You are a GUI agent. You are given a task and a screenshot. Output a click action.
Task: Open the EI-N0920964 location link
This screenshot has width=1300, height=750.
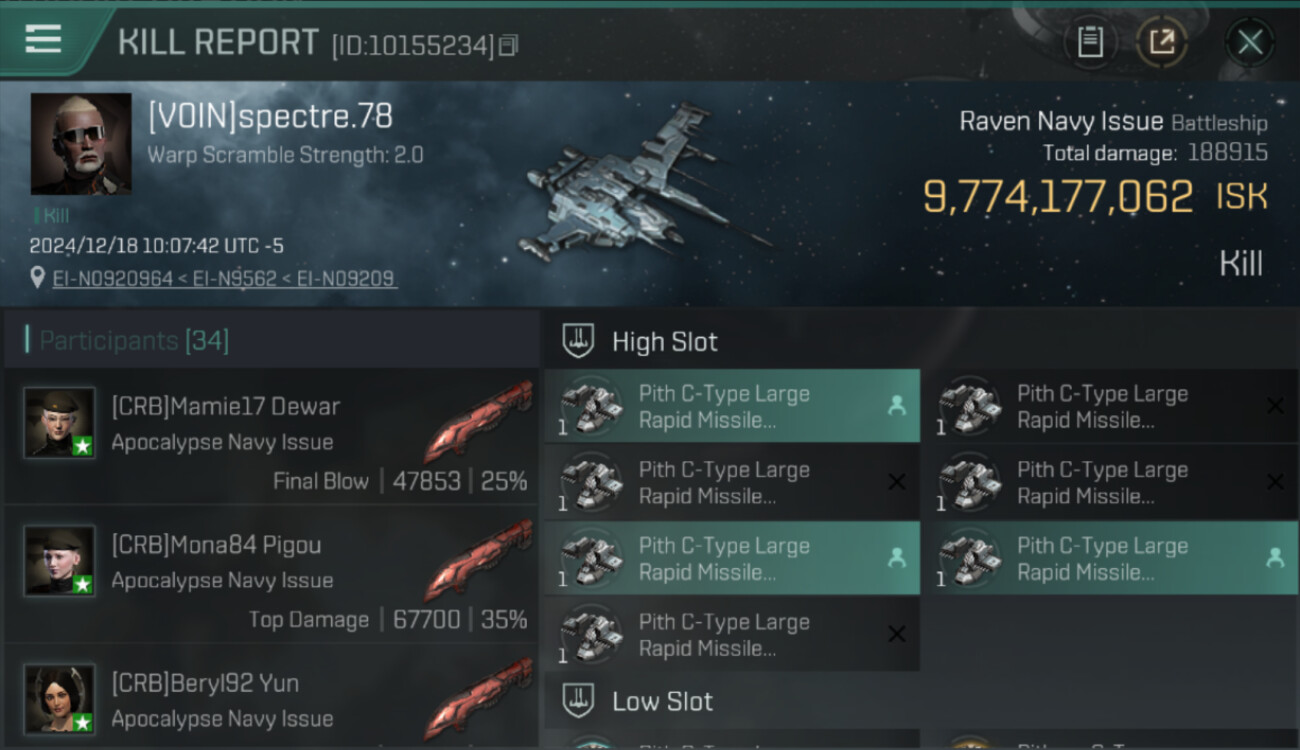(113, 279)
